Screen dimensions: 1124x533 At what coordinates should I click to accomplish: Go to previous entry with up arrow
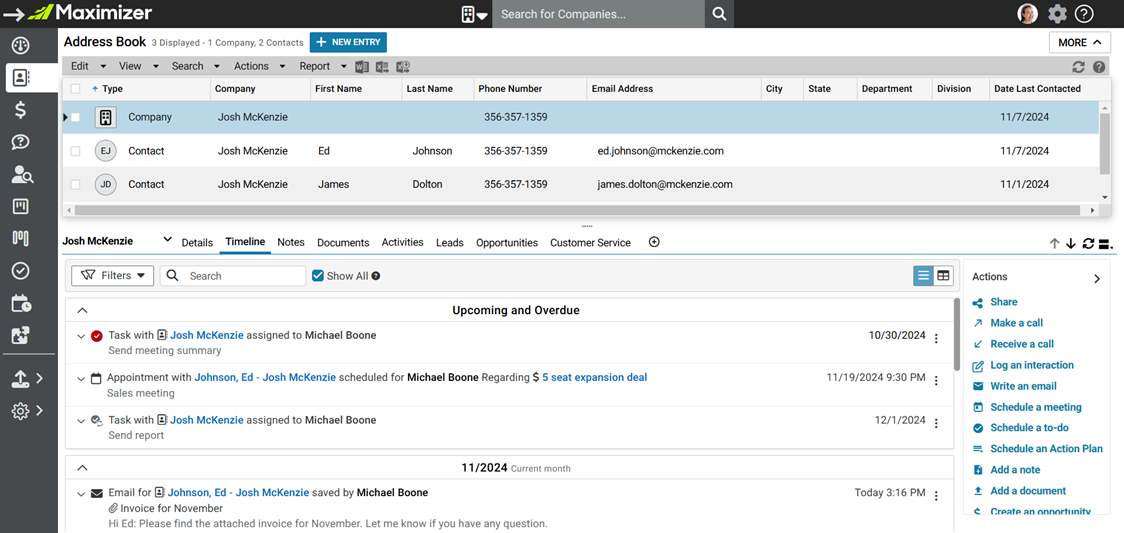(x=1054, y=244)
